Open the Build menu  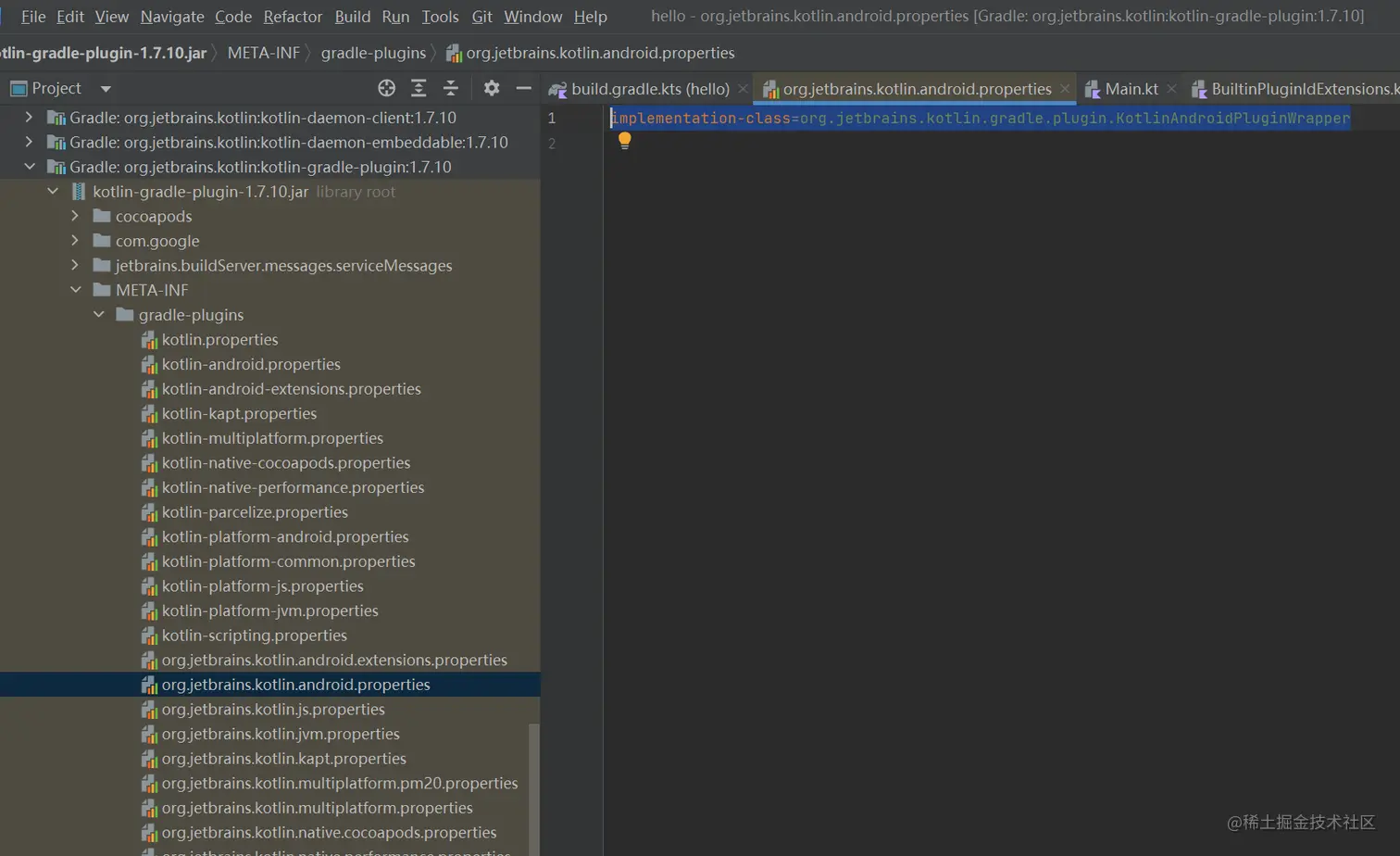353,17
